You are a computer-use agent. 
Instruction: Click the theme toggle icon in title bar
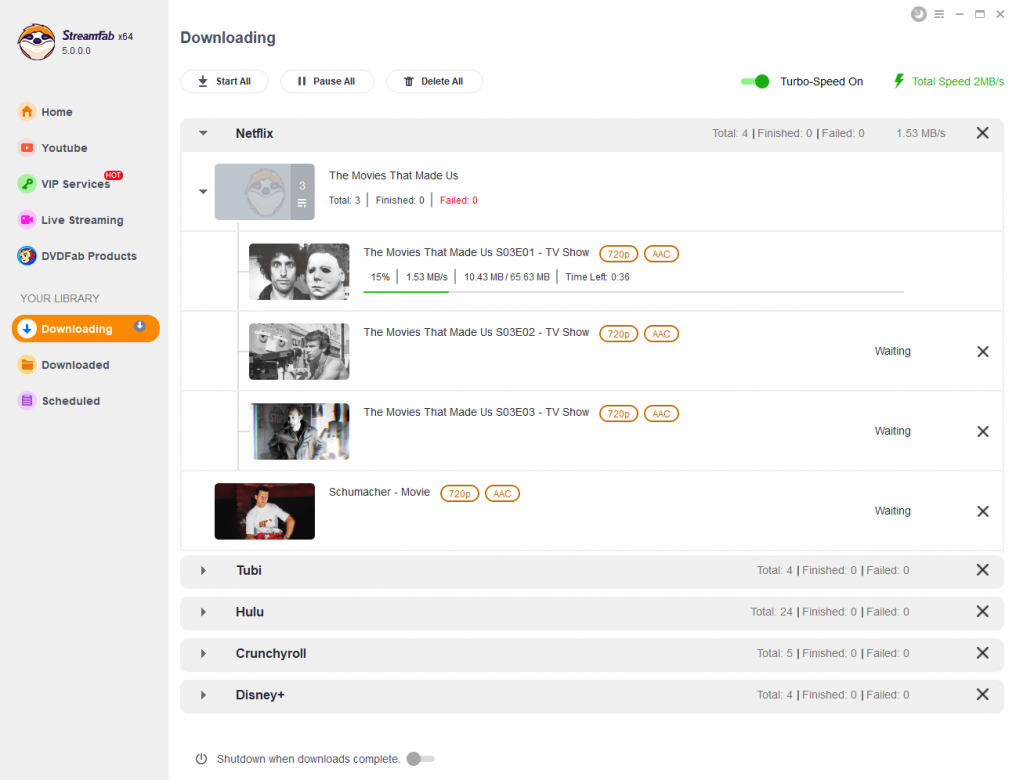[x=918, y=14]
